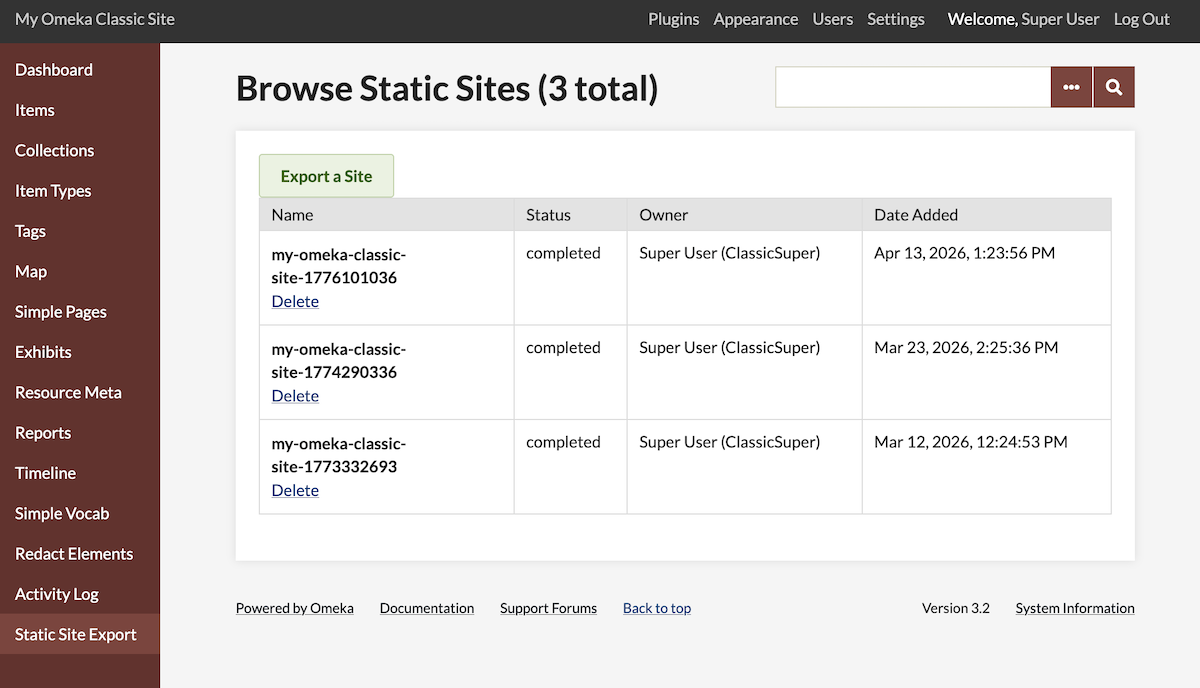Click Log Out link

(x=1142, y=19)
